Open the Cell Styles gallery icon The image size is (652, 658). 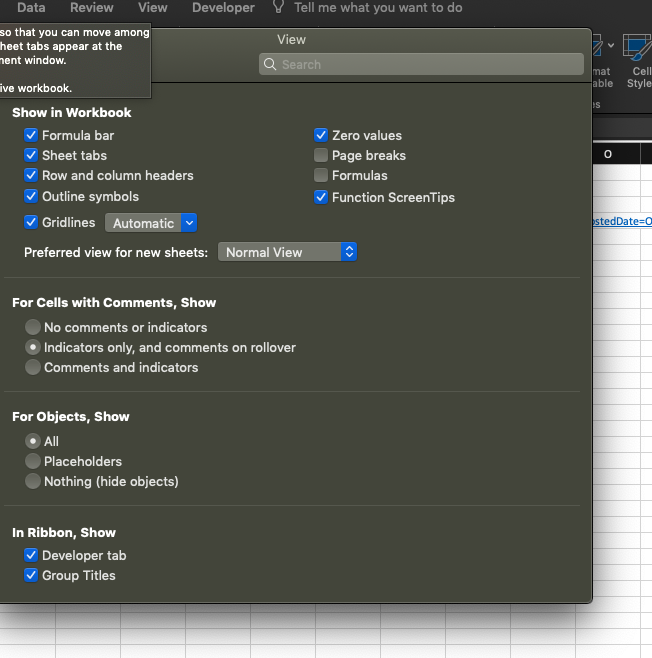coord(638,47)
